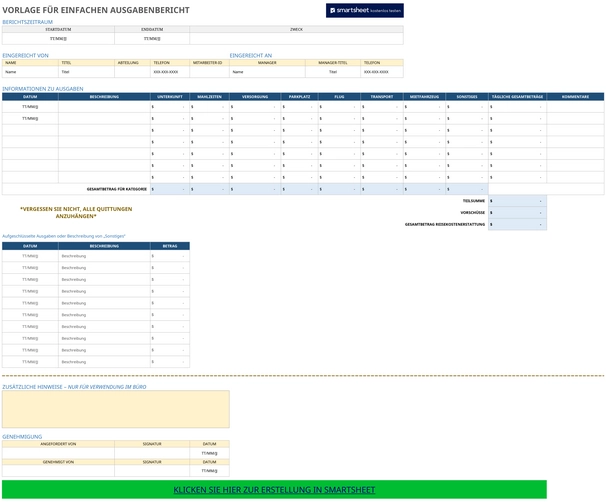The height and width of the screenshot is (502, 606).
Task: Click the GENEHMIGUNG section heading
Action: click(x=22, y=437)
